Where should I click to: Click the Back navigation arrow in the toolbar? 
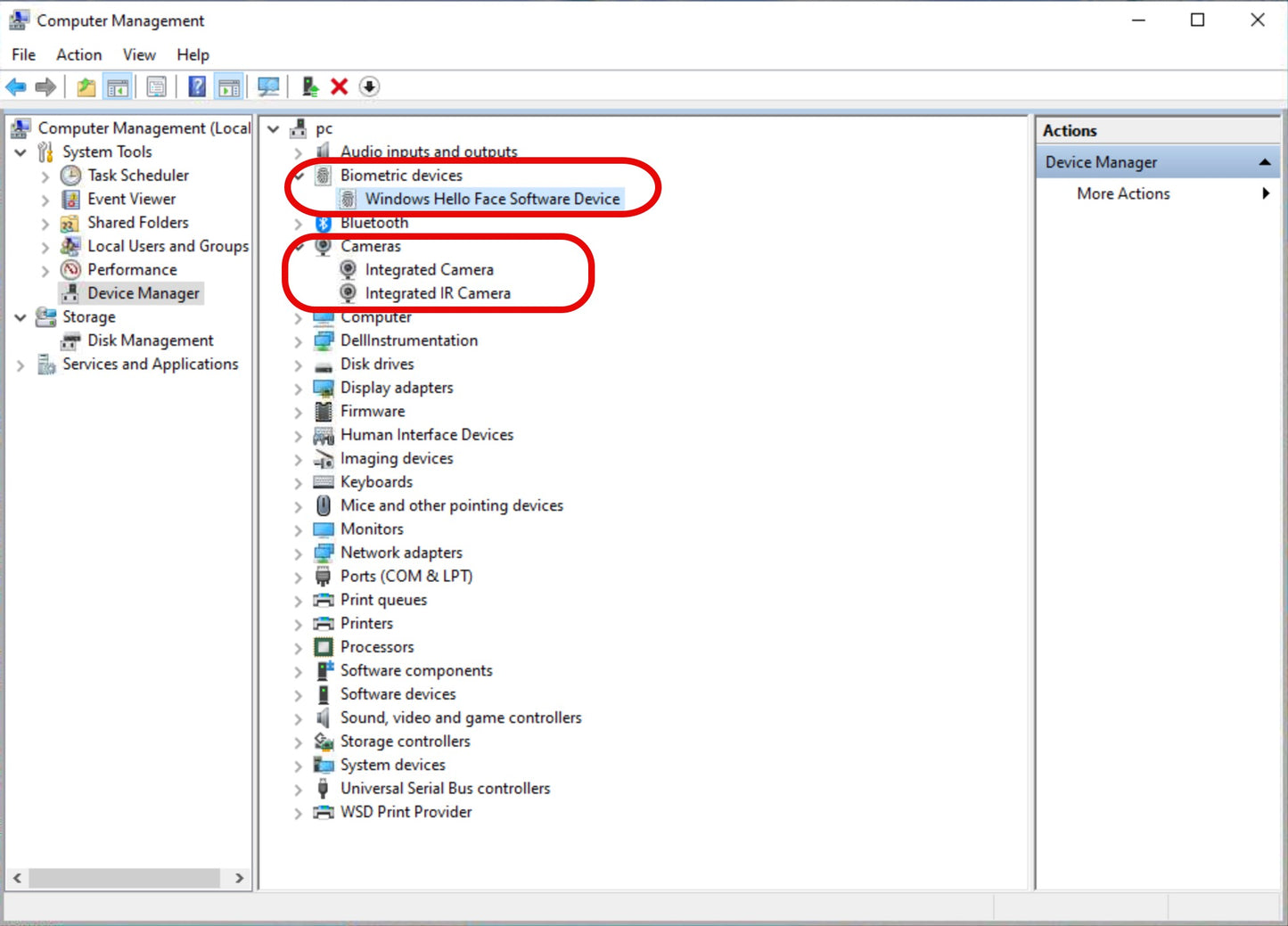(15, 86)
